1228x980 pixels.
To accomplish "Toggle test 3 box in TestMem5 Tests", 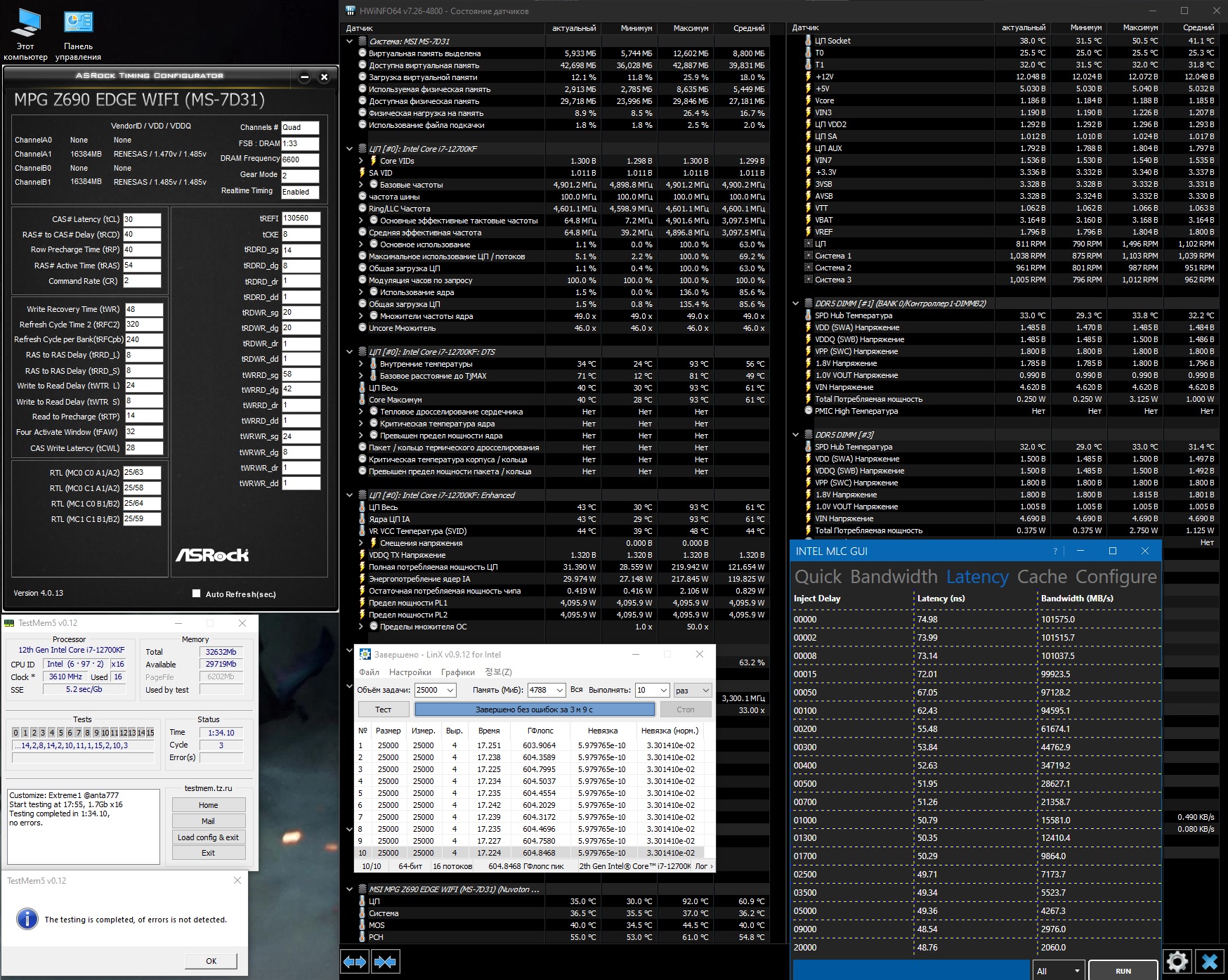I will tap(42, 733).
